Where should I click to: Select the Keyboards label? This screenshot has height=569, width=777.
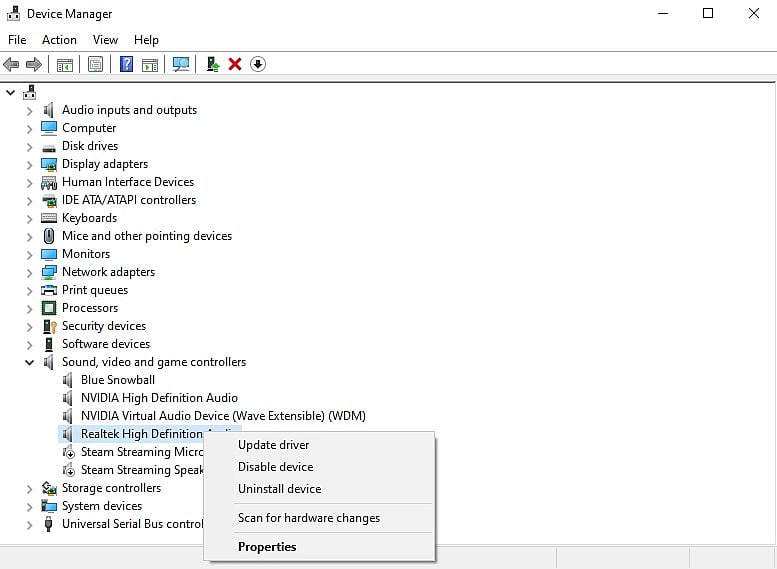(x=90, y=218)
